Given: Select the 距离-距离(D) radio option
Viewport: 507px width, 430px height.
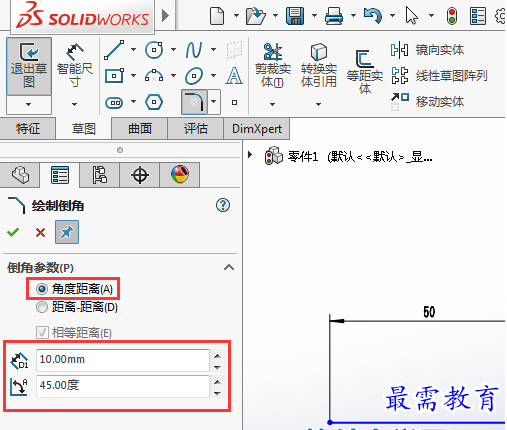Looking at the screenshot, I should coord(77,307).
